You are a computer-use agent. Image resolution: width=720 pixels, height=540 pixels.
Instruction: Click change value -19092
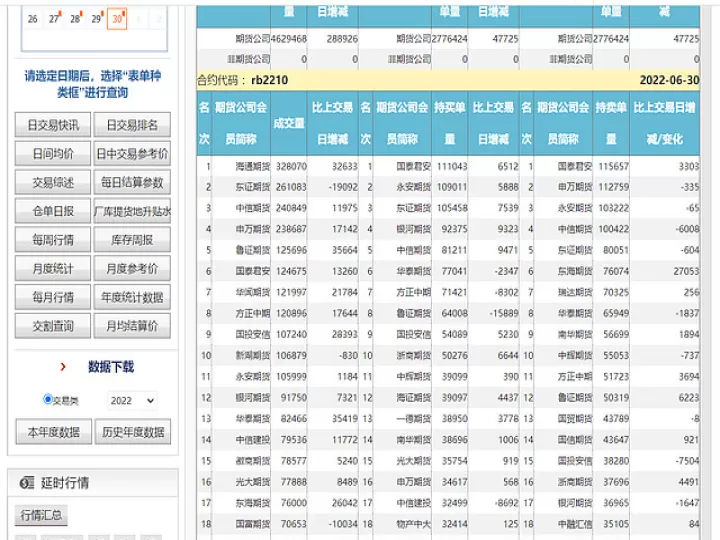tap(343, 187)
